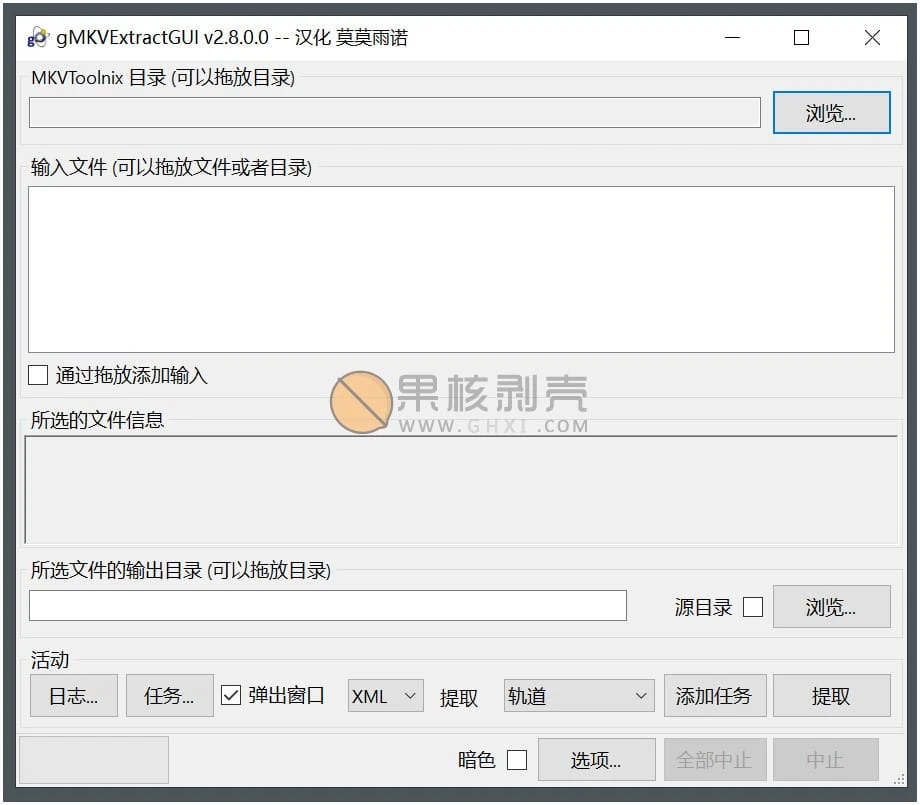This screenshot has height=805, width=920.
Task: Click inside the 输入文件 input files list
Action: click(x=460, y=268)
